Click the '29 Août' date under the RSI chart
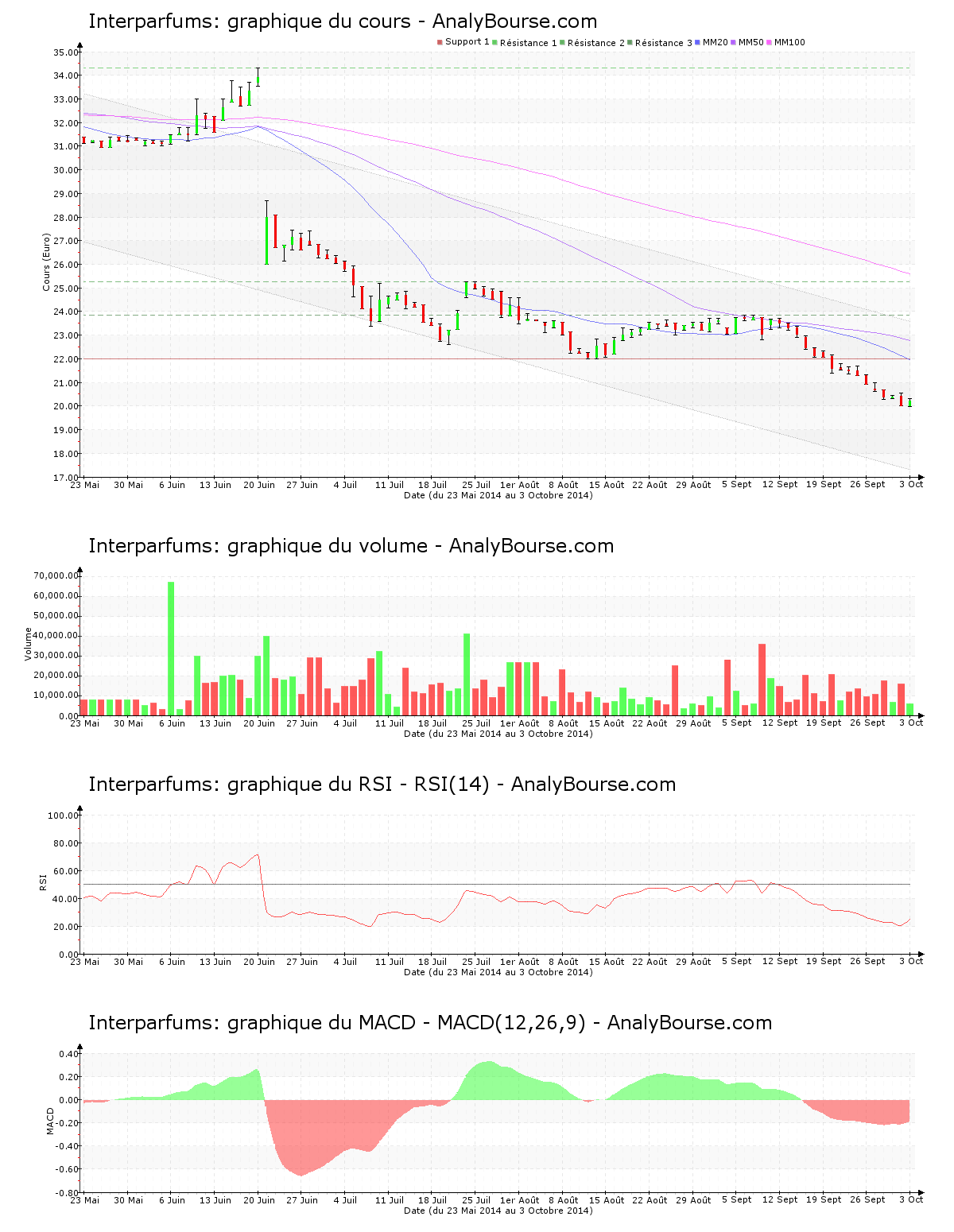 [694, 962]
